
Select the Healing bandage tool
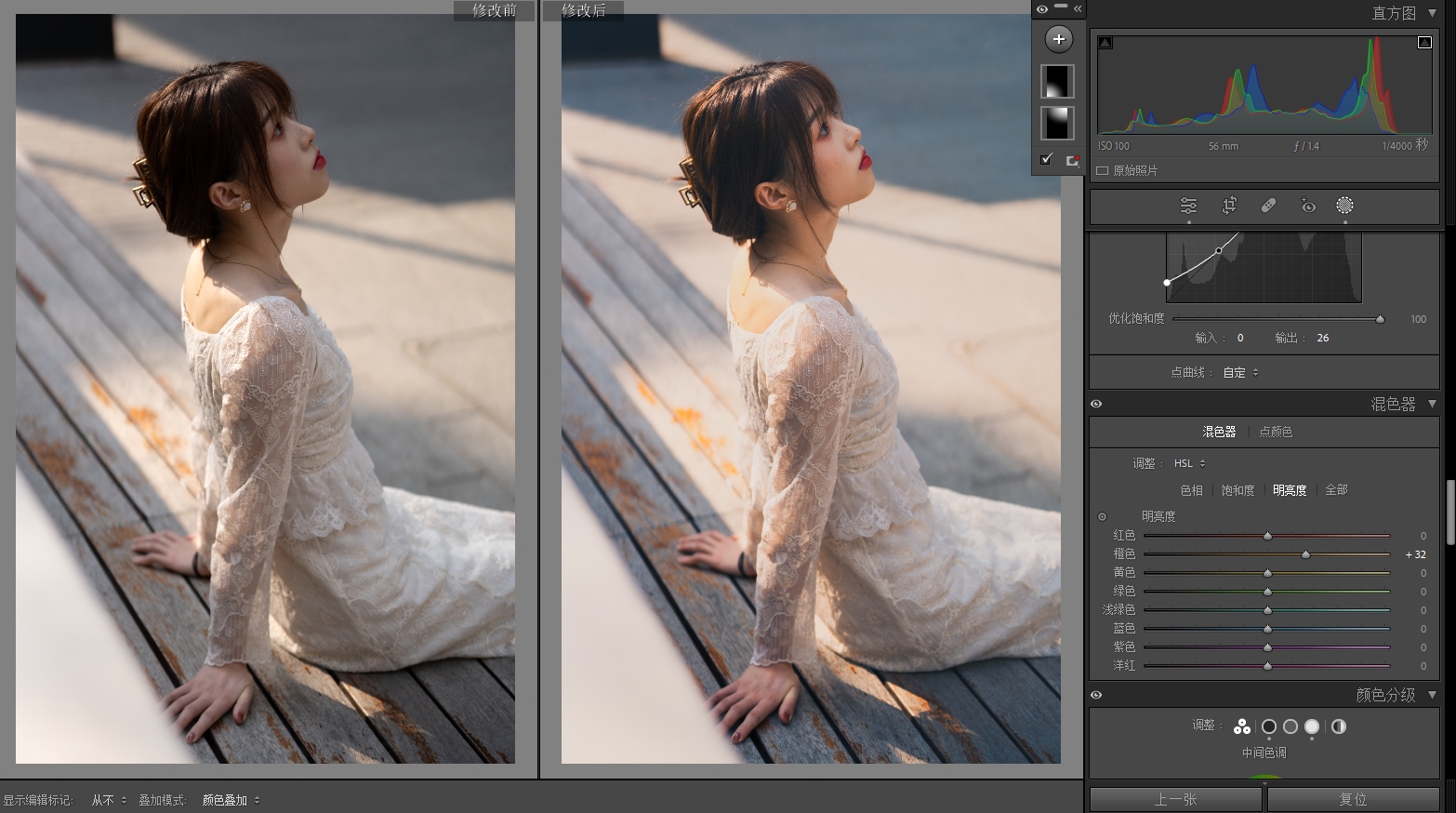pyautogui.click(x=1268, y=206)
